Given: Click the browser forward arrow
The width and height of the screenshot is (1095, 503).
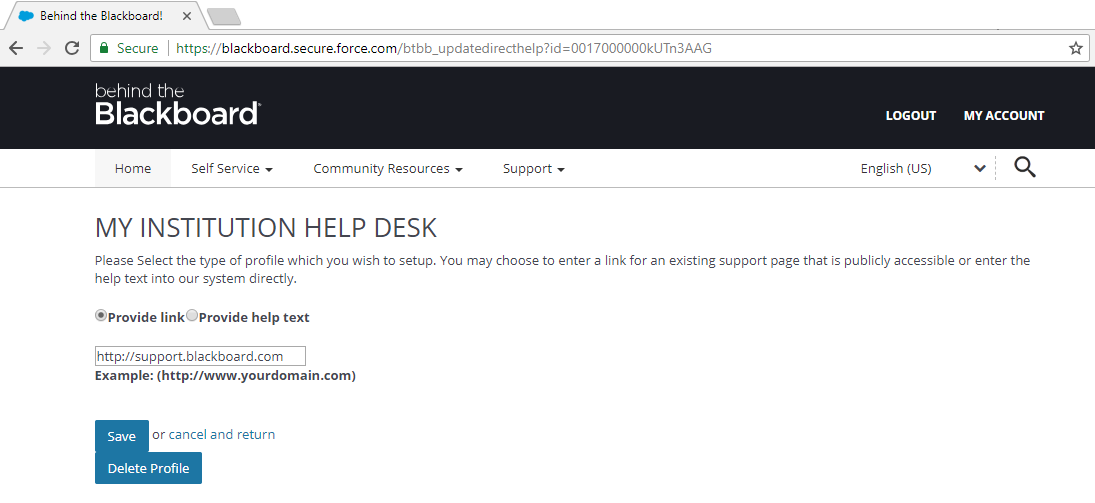Looking at the screenshot, I should tap(43, 48).
